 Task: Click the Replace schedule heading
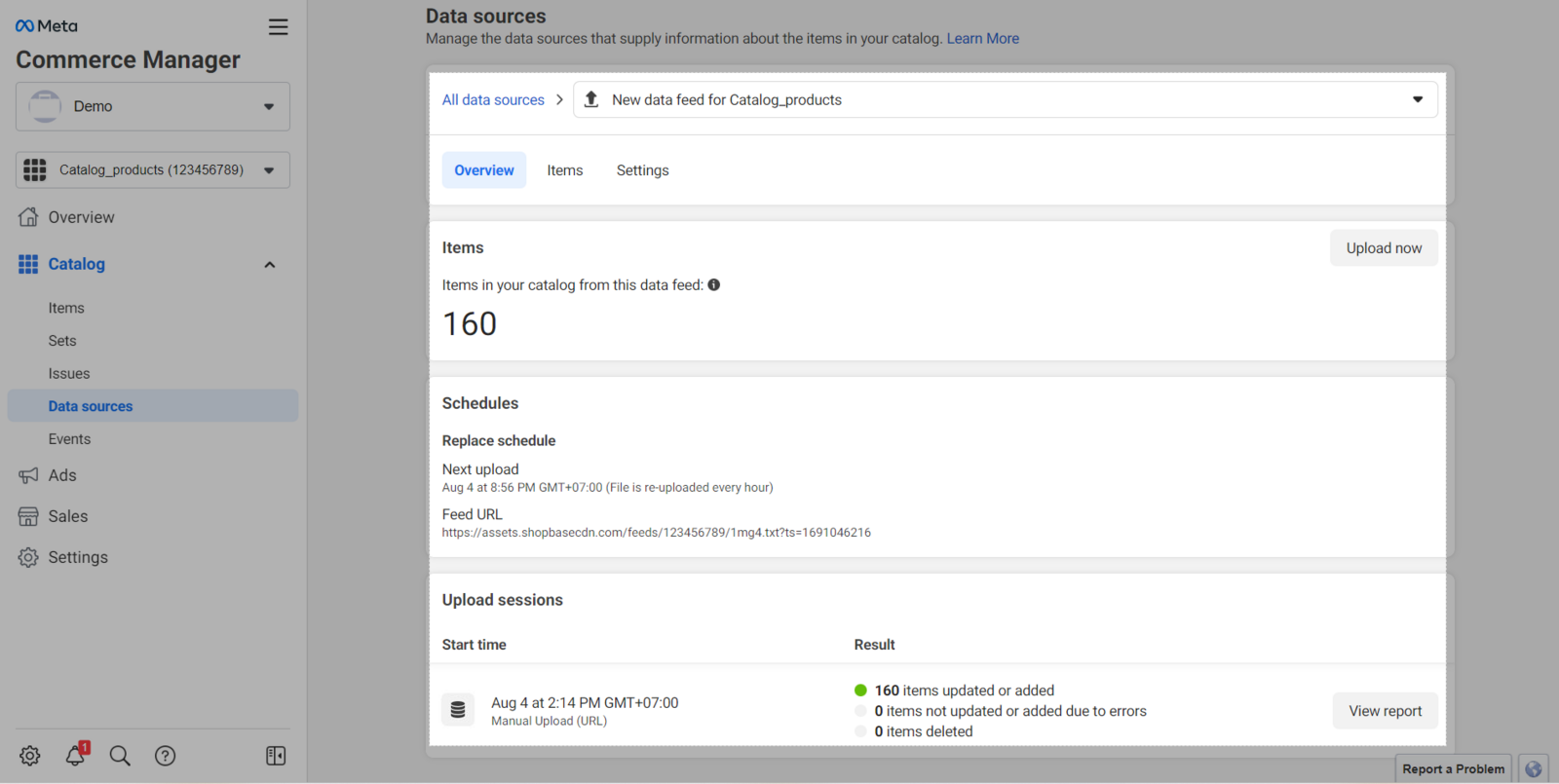pos(499,441)
